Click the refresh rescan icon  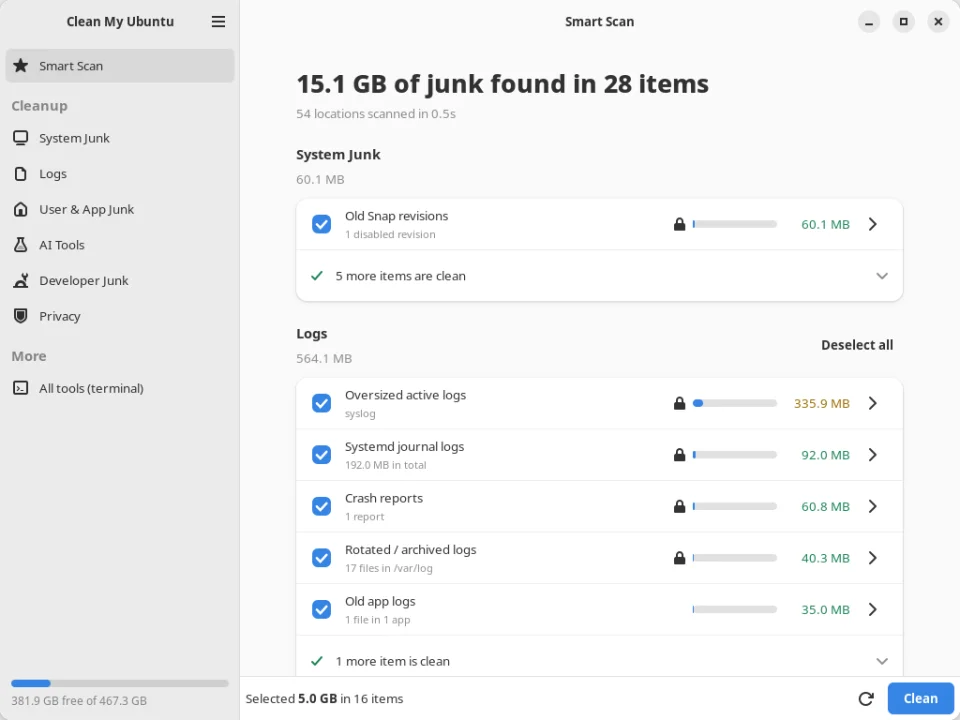[866, 699]
